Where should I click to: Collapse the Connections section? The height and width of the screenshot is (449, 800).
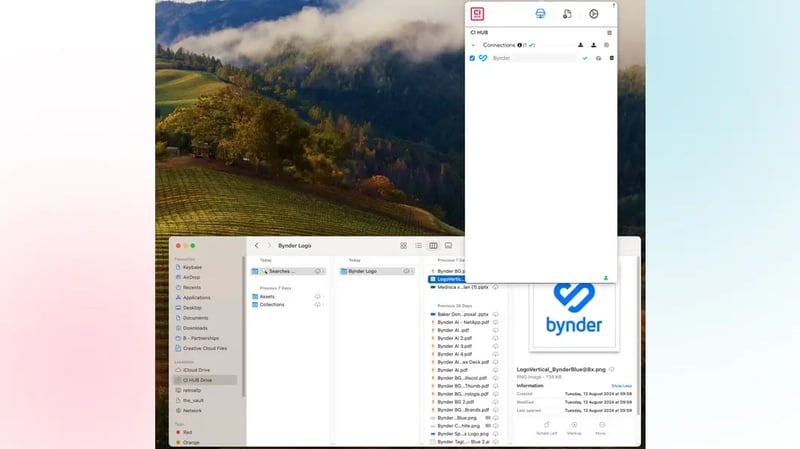click(473, 45)
